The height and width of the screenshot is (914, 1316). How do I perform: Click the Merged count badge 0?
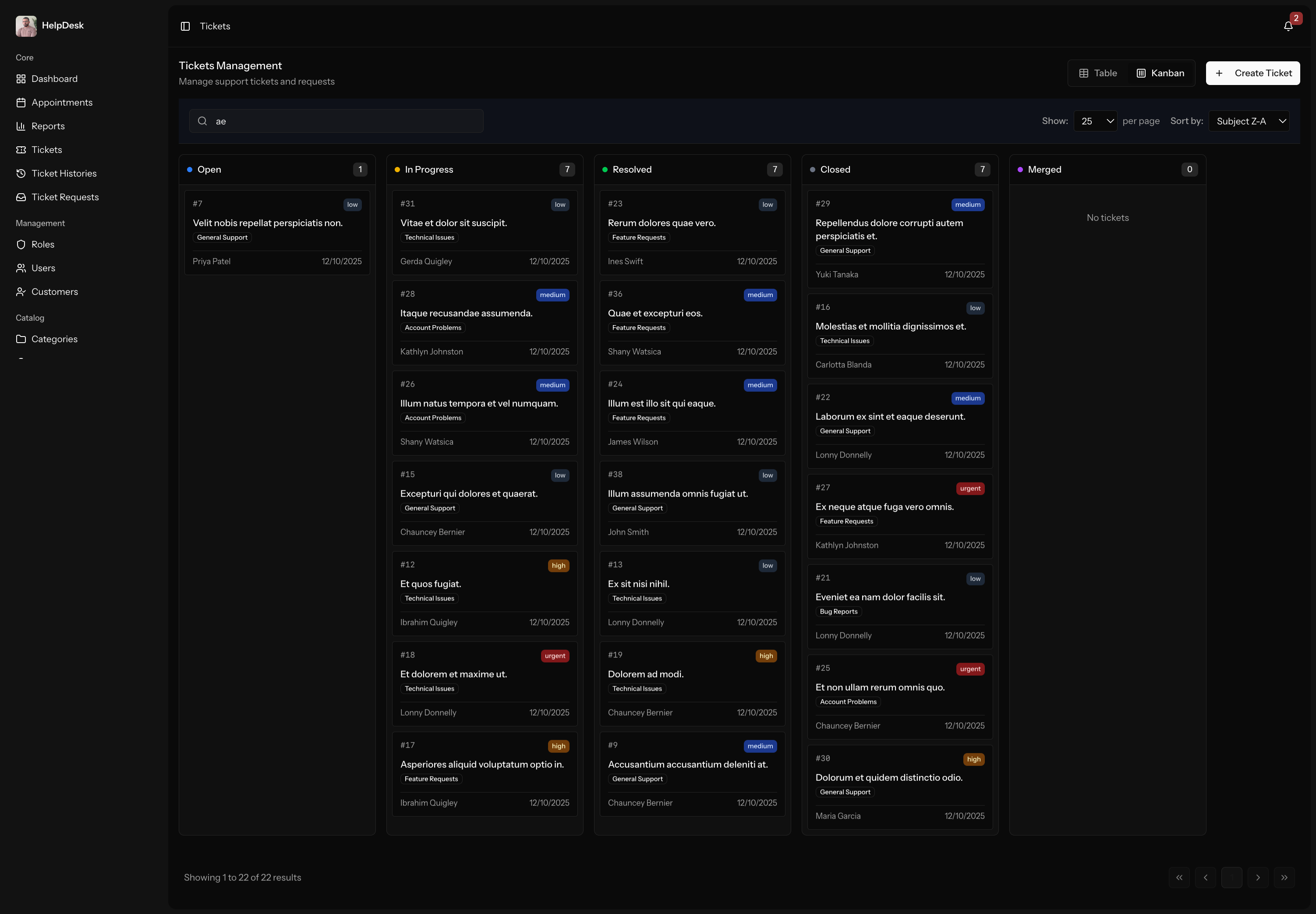(x=1189, y=170)
